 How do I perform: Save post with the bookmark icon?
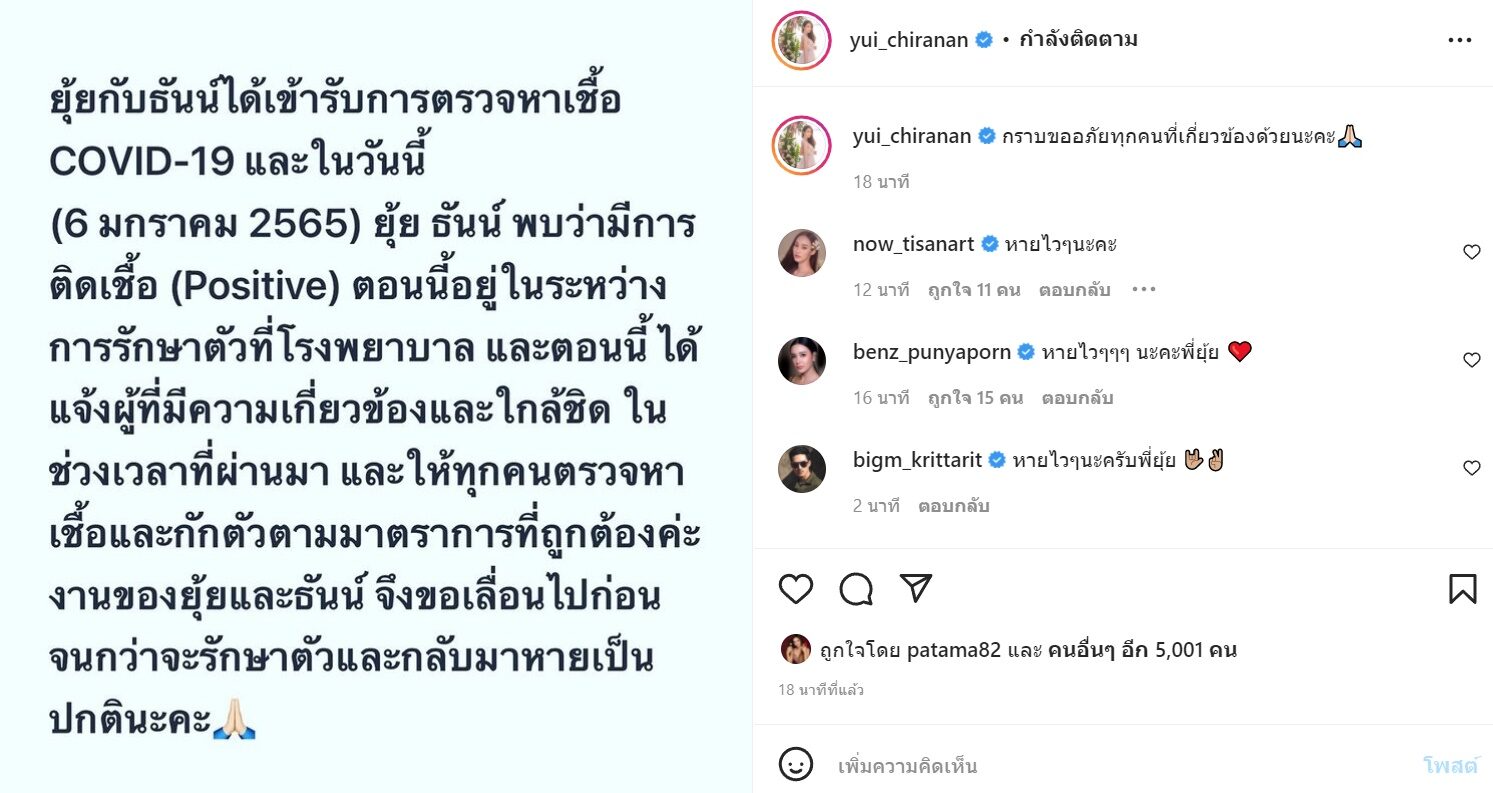pyautogui.click(x=1463, y=589)
